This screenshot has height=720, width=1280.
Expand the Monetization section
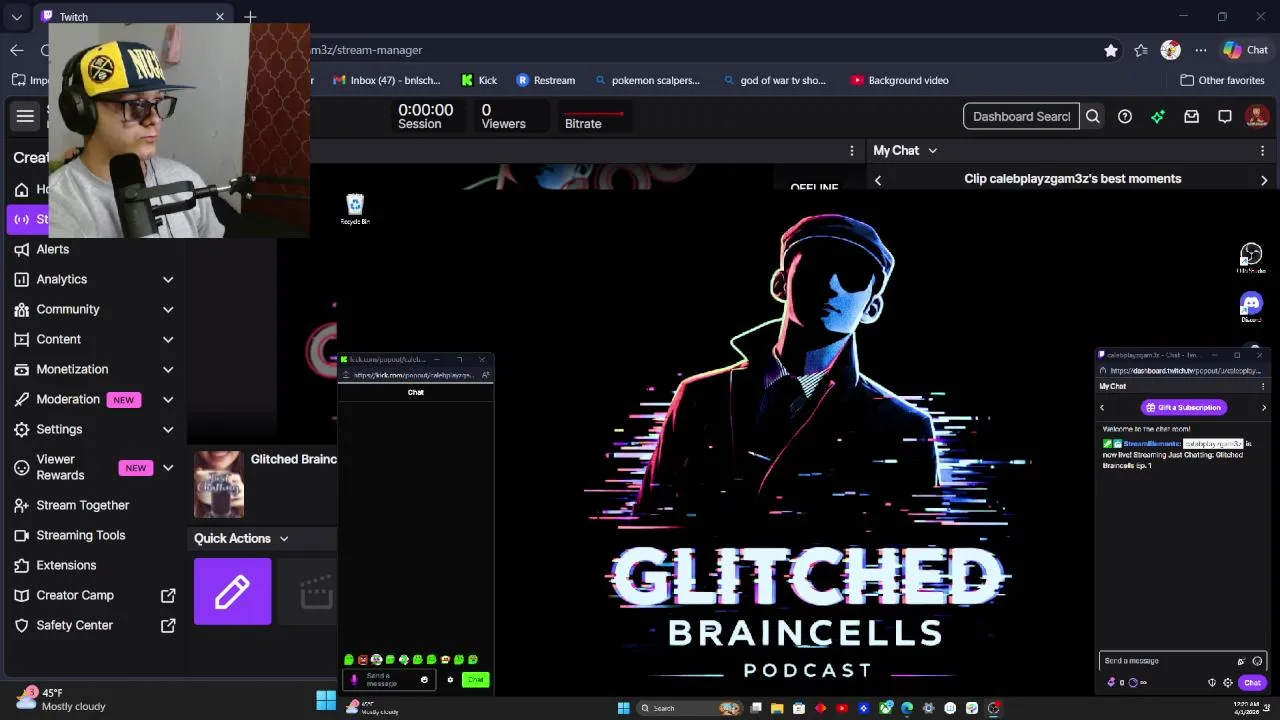[x=168, y=369]
